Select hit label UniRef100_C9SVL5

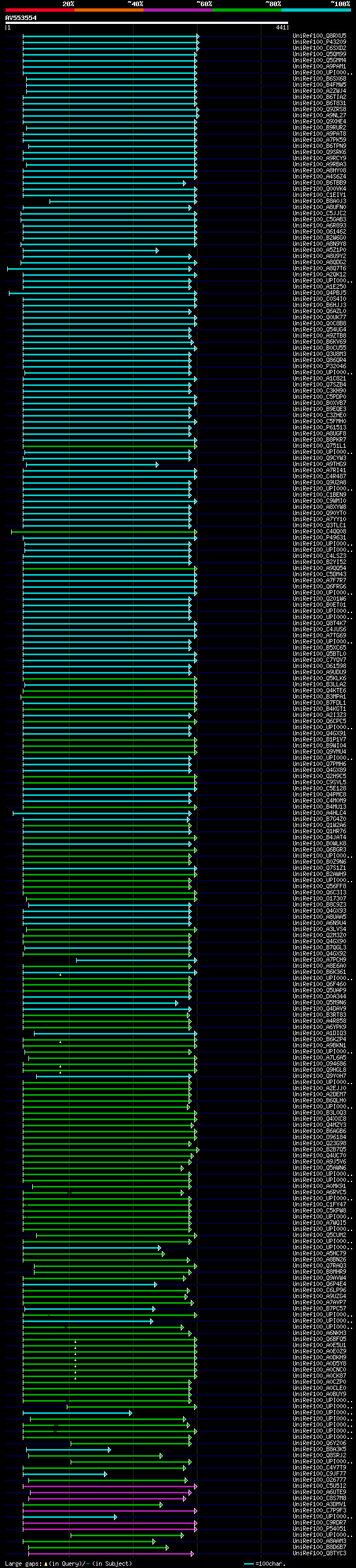point(319,783)
